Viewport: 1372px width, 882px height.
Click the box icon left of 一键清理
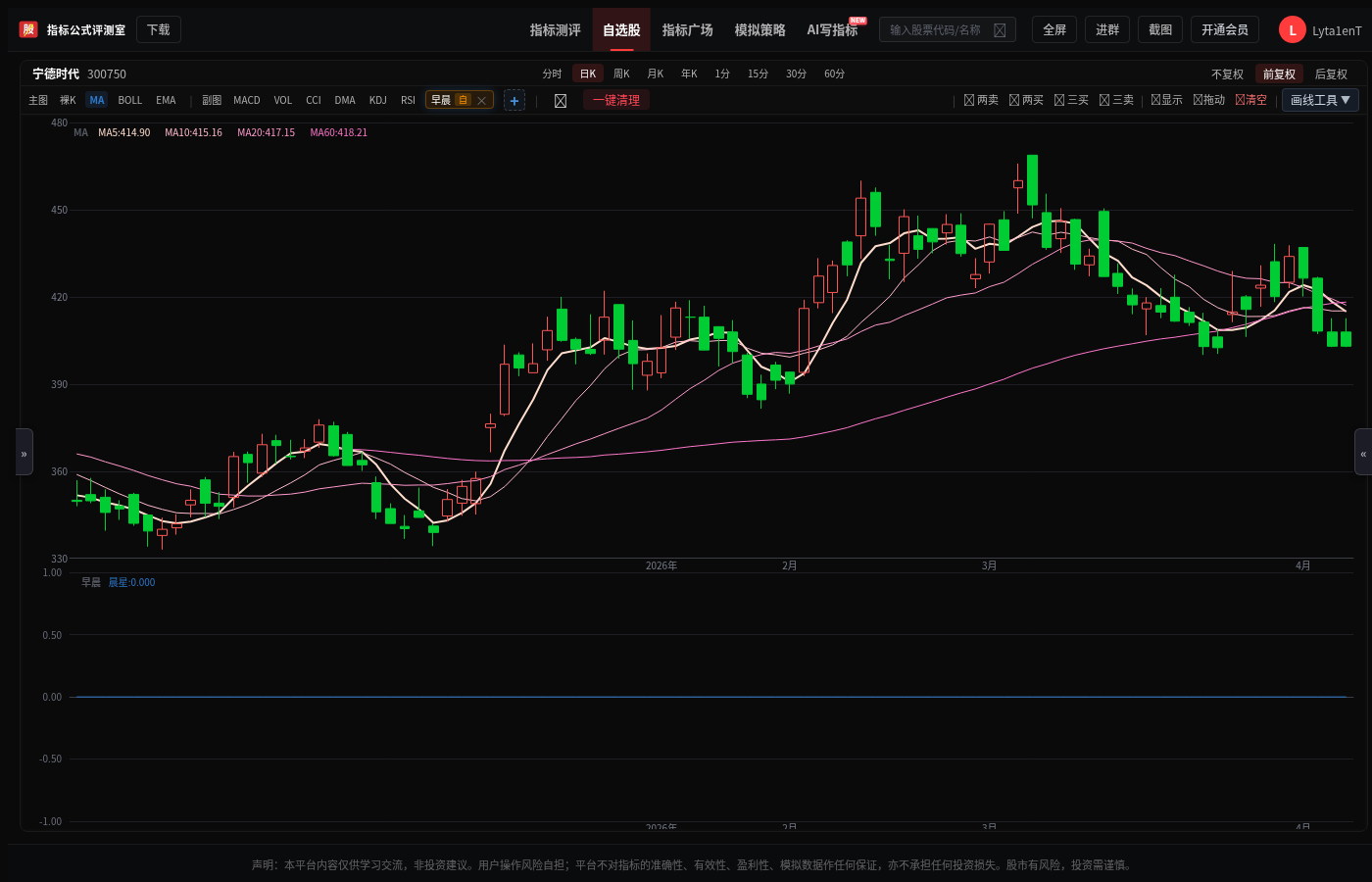(x=561, y=101)
